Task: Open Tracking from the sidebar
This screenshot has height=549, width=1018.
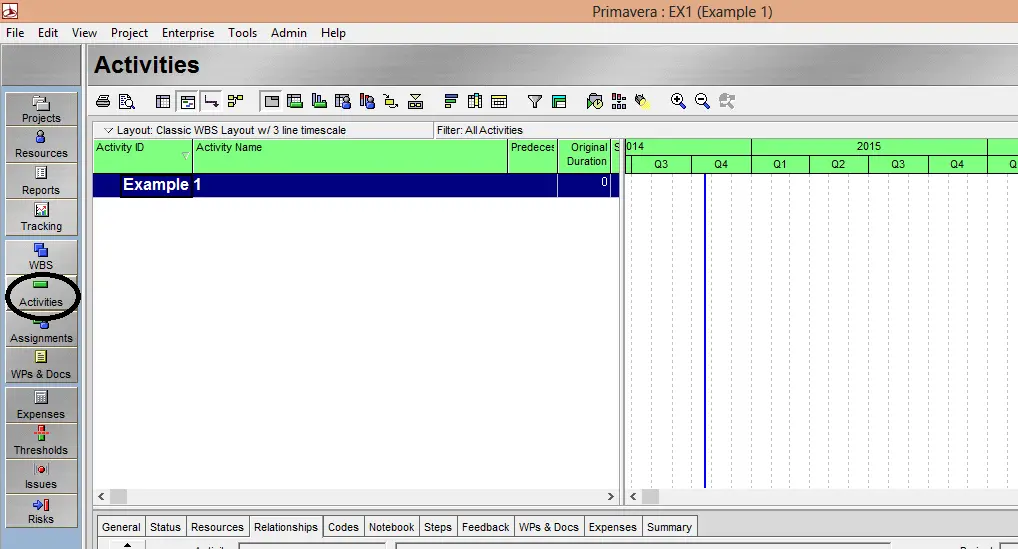Action: pyautogui.click(x=41, y=217)
